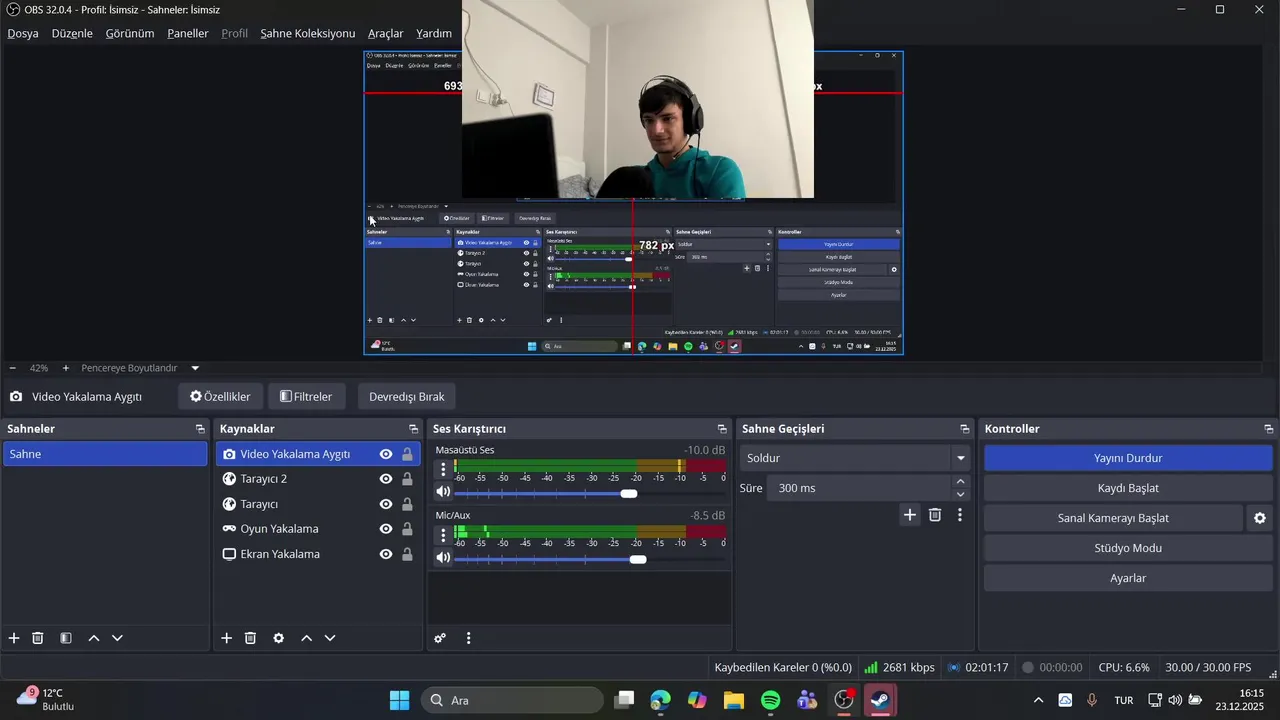
Task: Increase Süre duration value
Action: coord(961,482)
